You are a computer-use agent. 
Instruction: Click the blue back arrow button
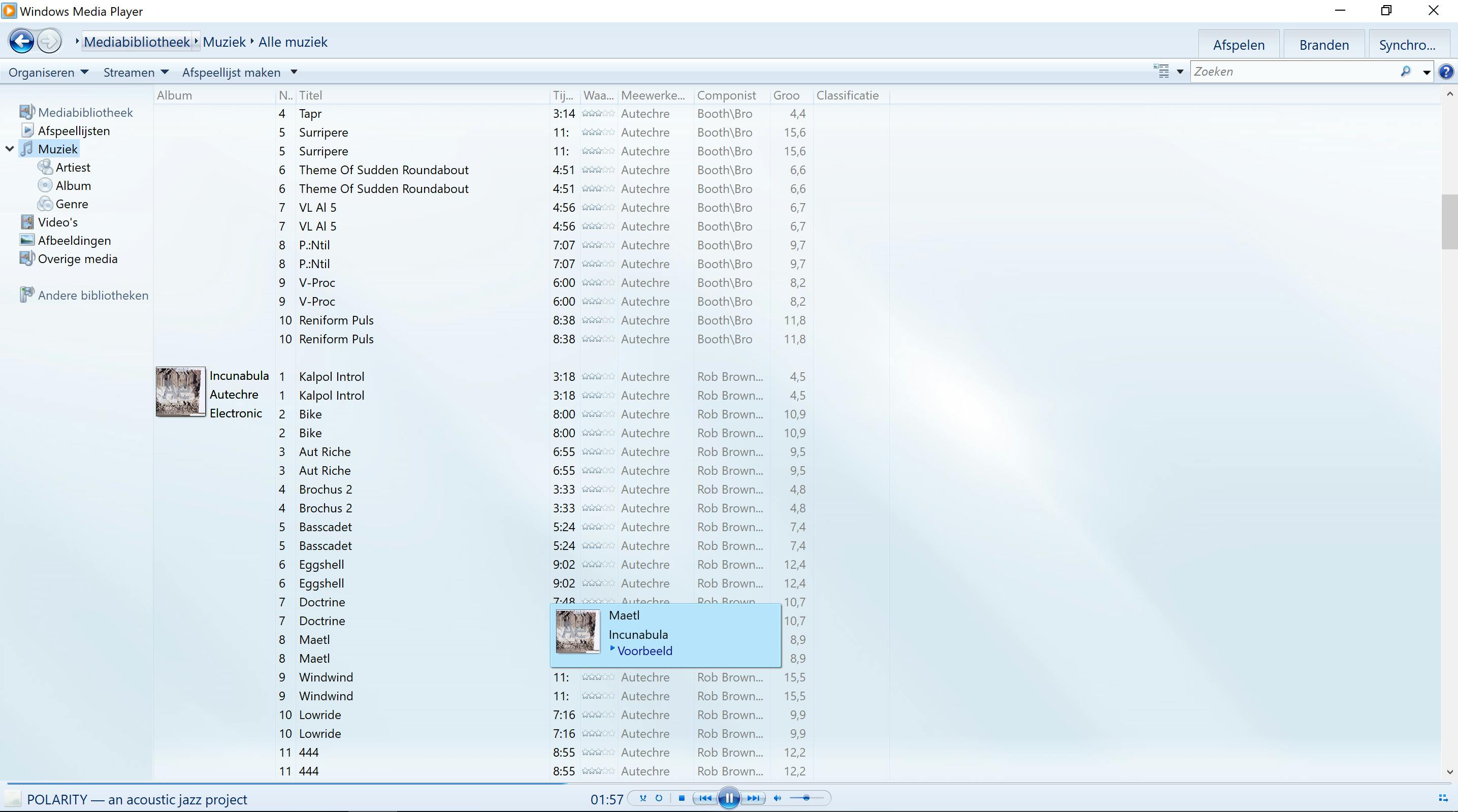pyautogui.click(x=22, y=41)
